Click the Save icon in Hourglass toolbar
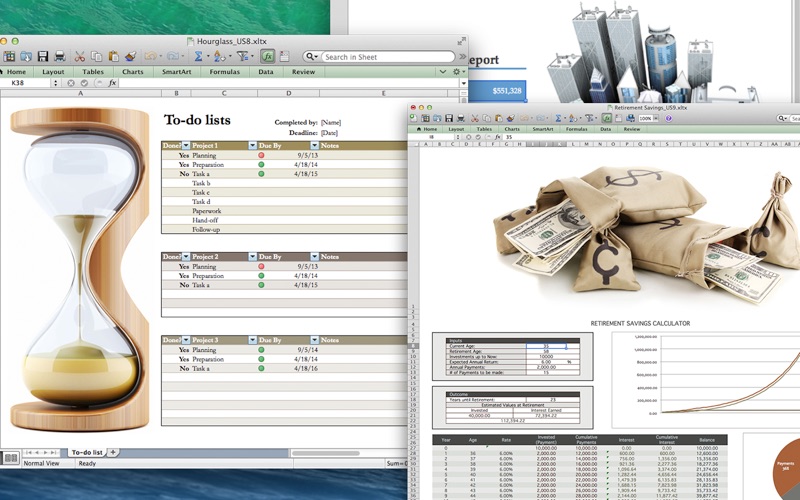Screen dimensions: 800x500 (x=42, y=57)
